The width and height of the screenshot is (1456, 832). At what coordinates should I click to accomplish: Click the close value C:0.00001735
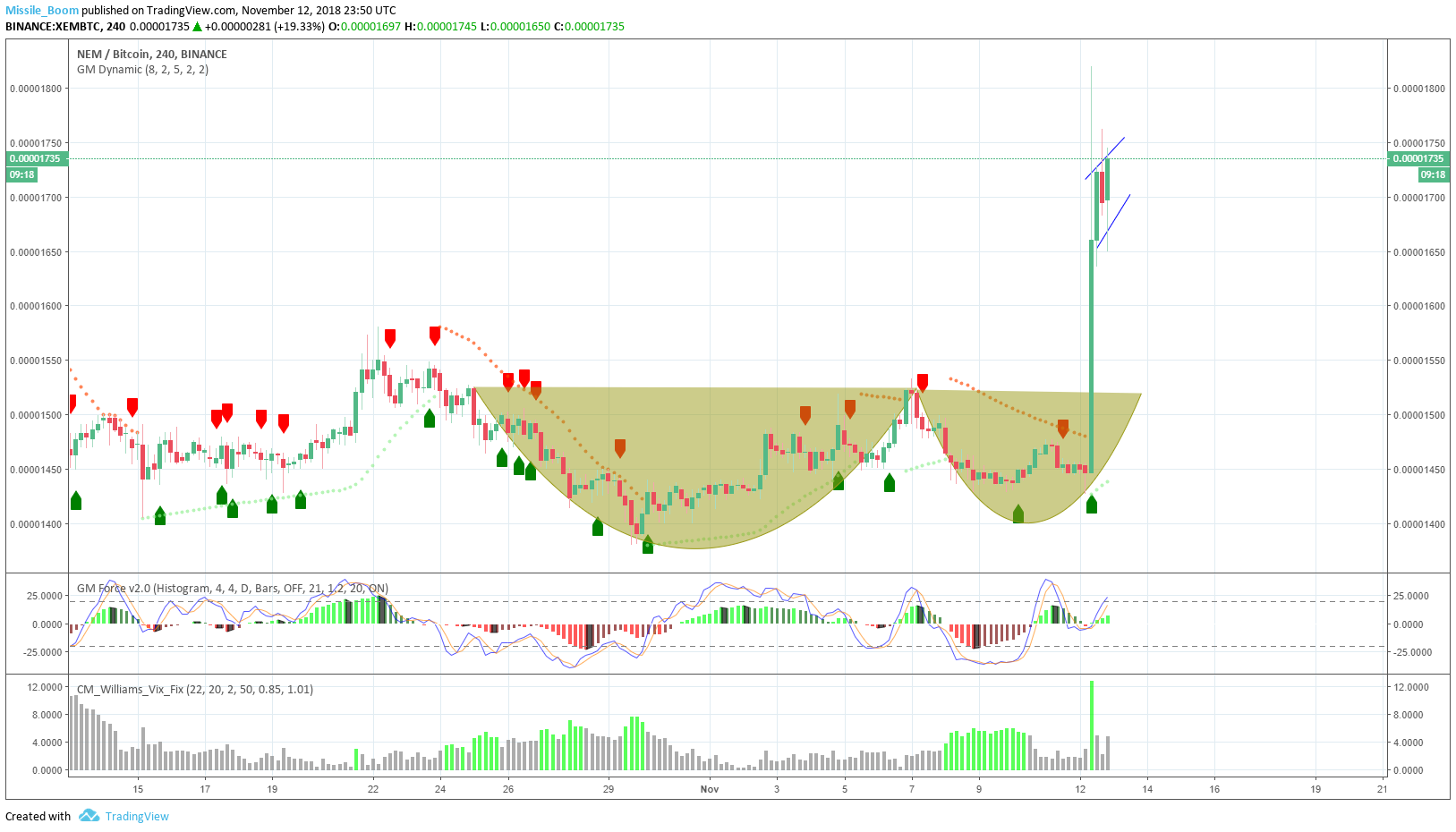click(589, 27)
